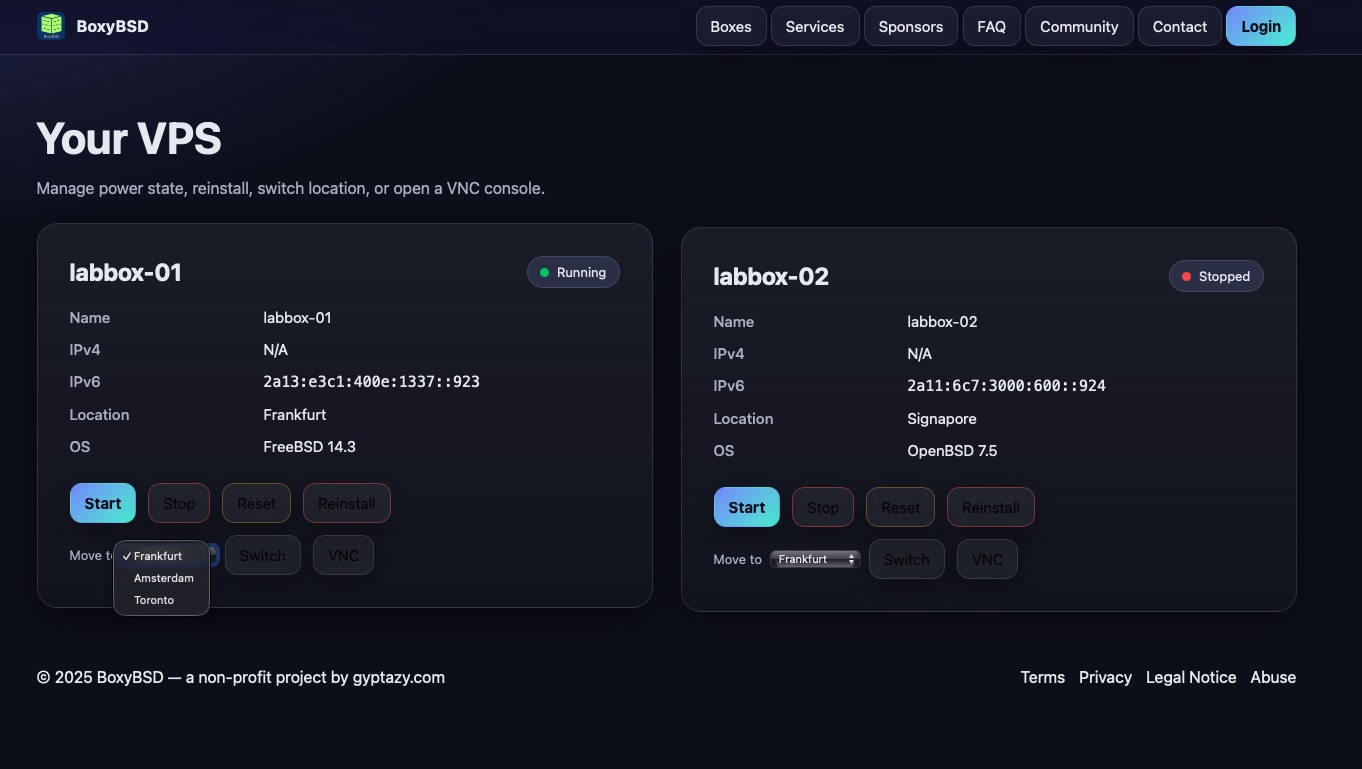This screenshot has height=769, width=1362.
Task: Open labbox-02 Move to location selector
Action: coord(815,559)
